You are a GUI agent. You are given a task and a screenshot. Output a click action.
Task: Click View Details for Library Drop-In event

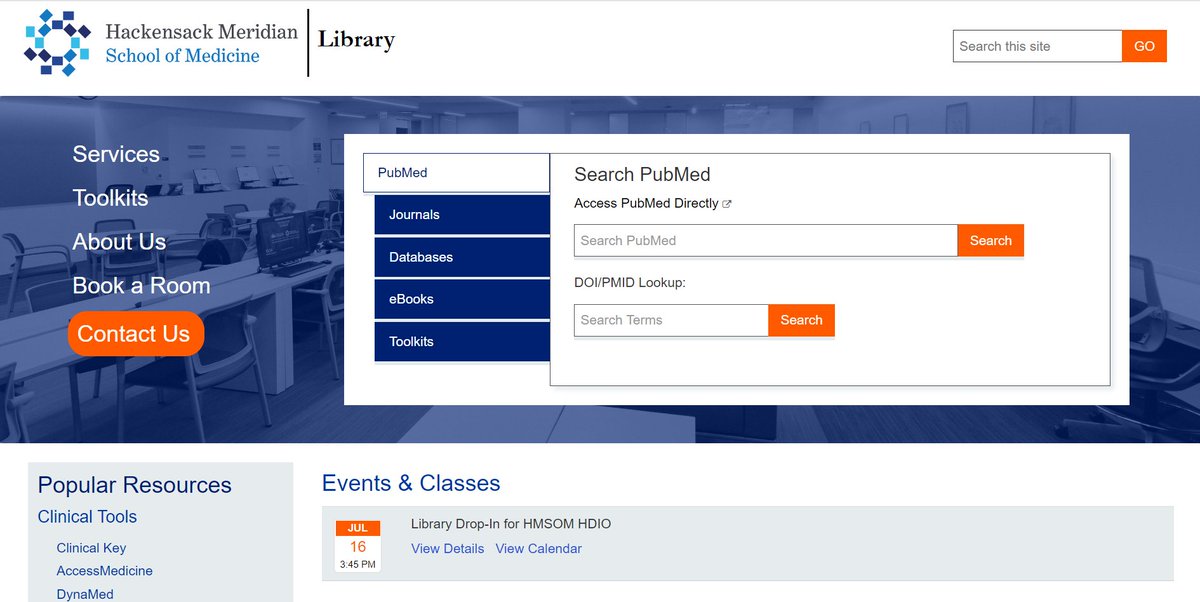(447, 549)
